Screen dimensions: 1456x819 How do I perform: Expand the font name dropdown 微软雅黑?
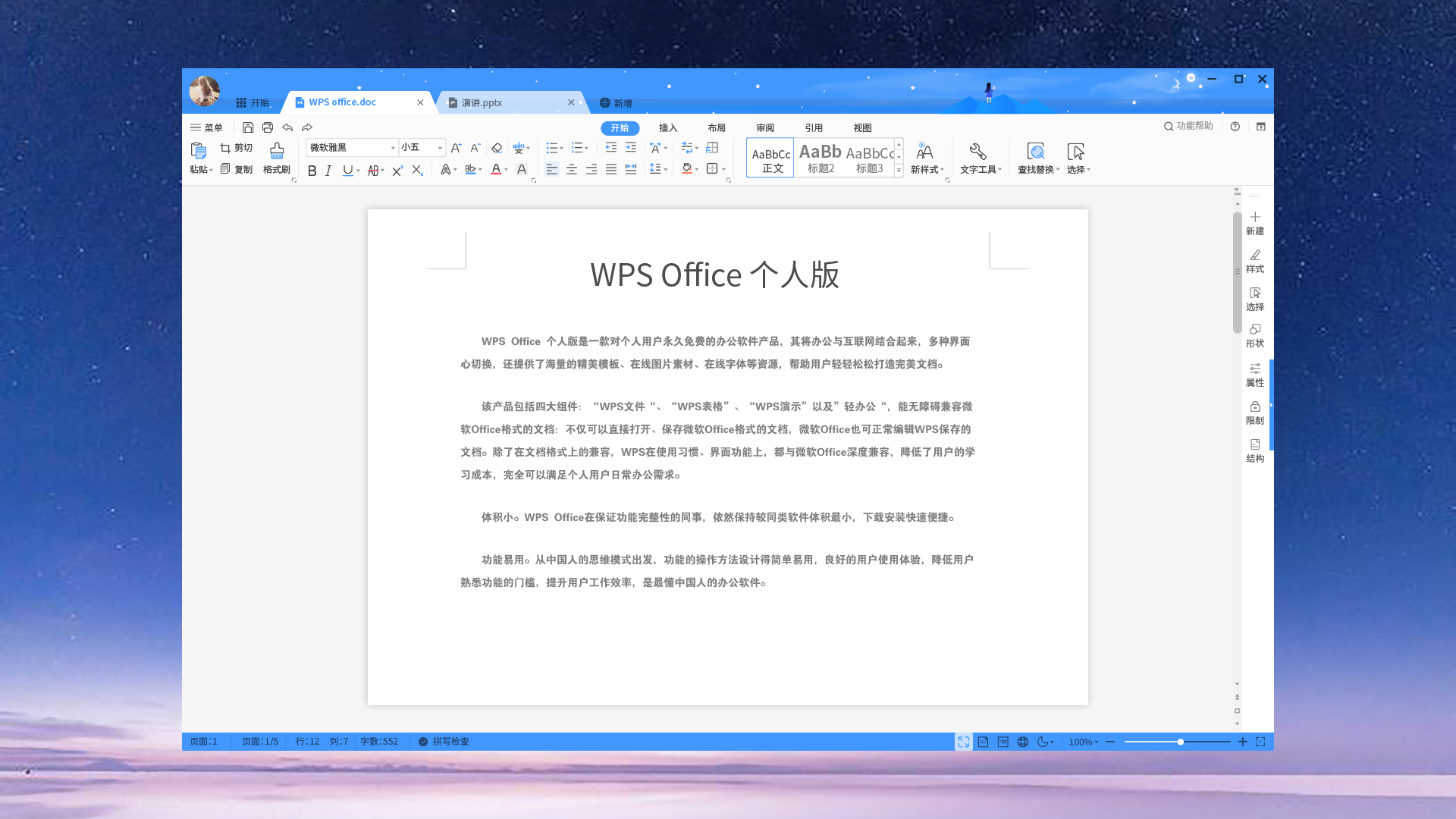coord(393,148)
